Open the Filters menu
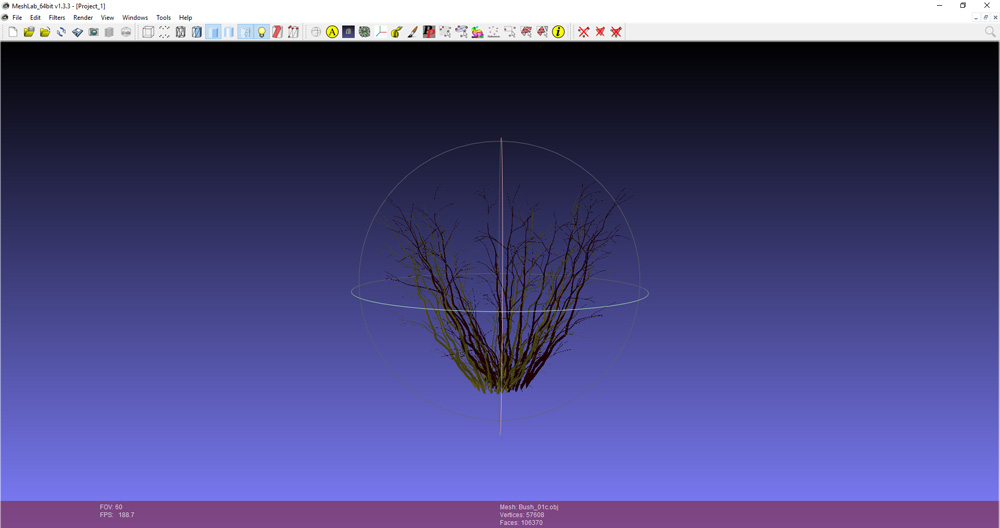 [57, 18]
